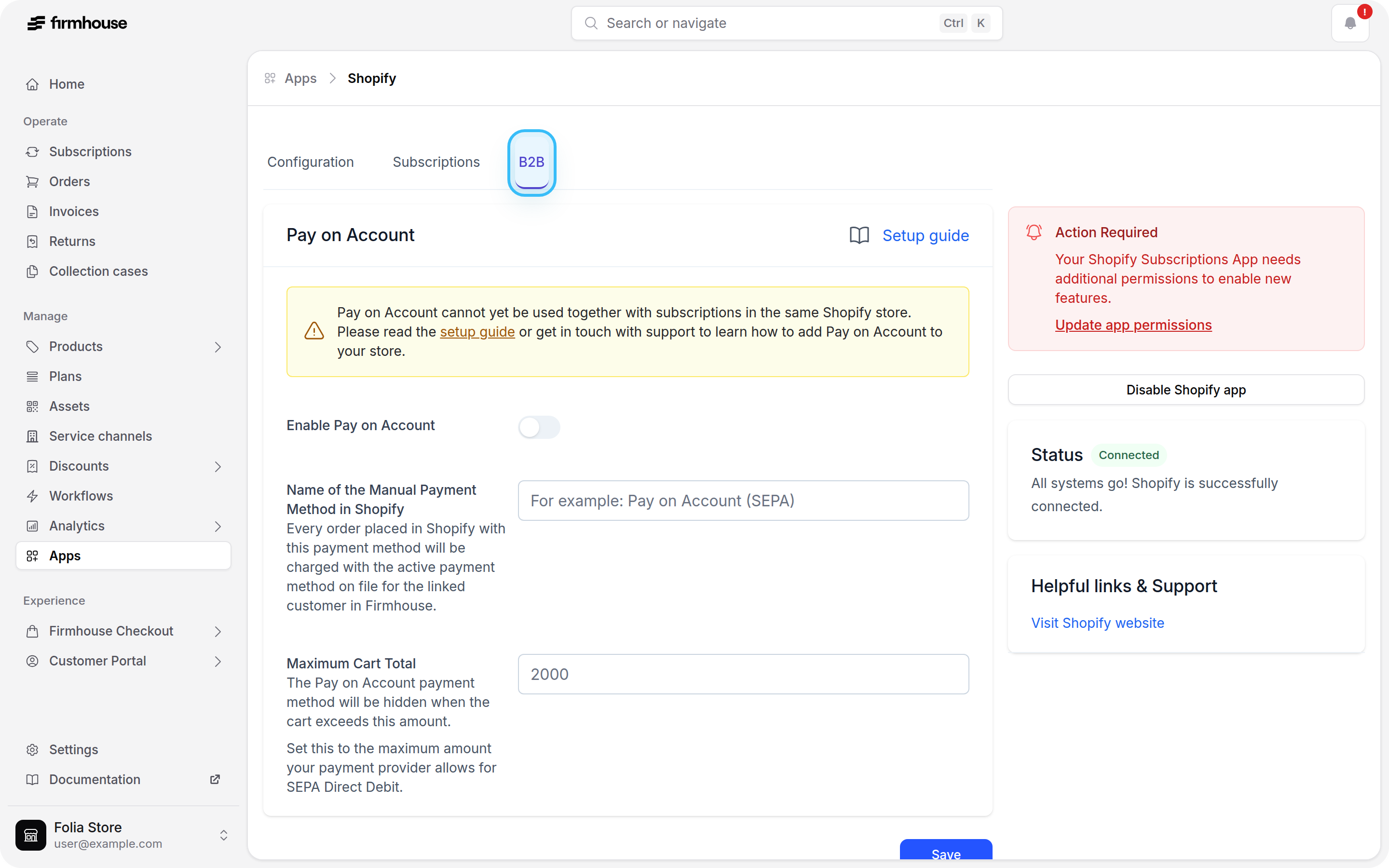Click the yellow warning triangle icon

[314, 331]
